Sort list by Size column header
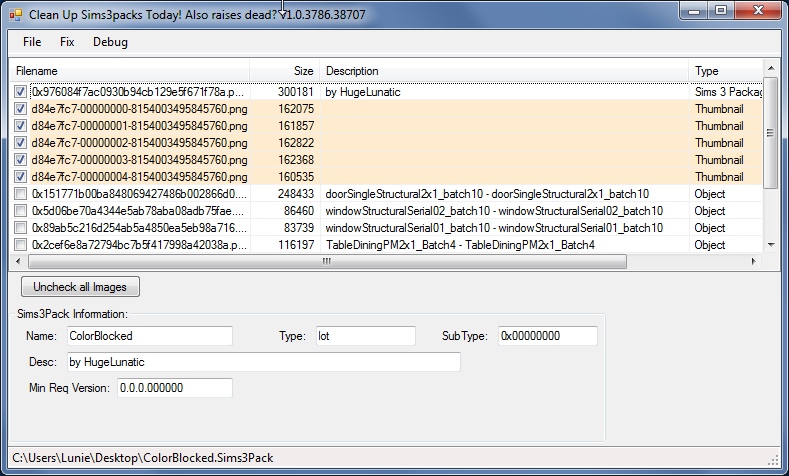 click(x=285, y=71)
